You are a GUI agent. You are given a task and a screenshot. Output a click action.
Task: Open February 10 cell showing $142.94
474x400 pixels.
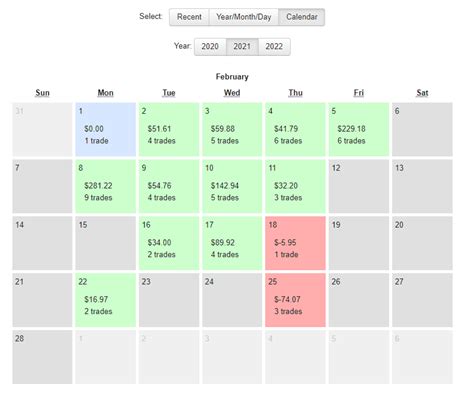tap(232, 186)
